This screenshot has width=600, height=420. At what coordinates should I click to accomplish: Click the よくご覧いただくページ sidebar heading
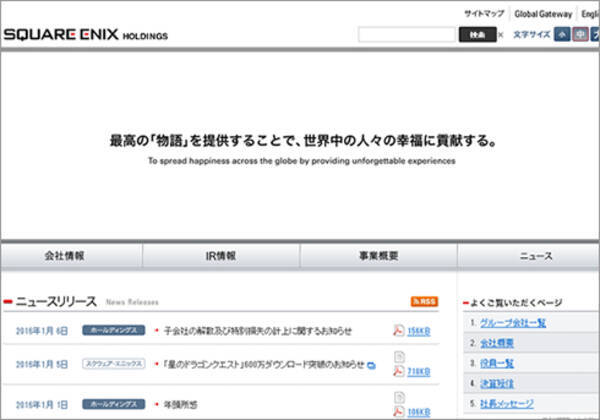point(516,303)
